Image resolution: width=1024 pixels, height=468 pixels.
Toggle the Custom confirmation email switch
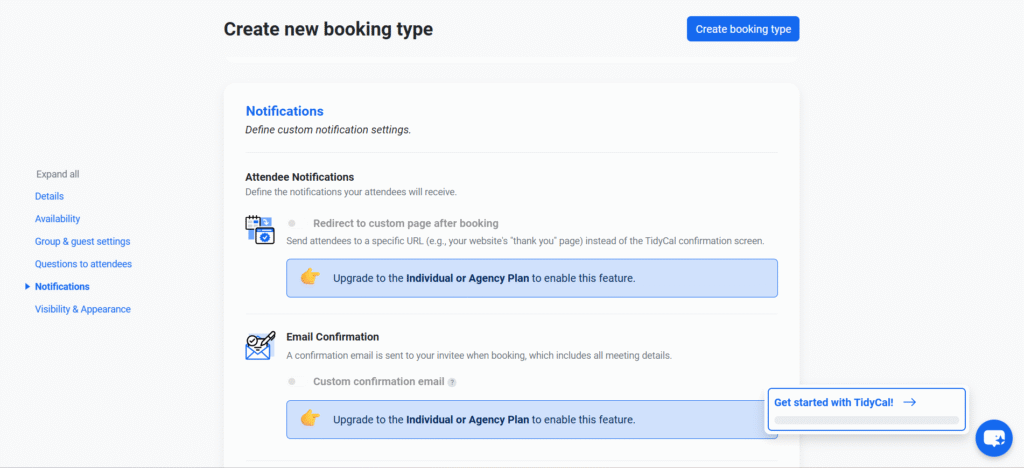(292, 381)
